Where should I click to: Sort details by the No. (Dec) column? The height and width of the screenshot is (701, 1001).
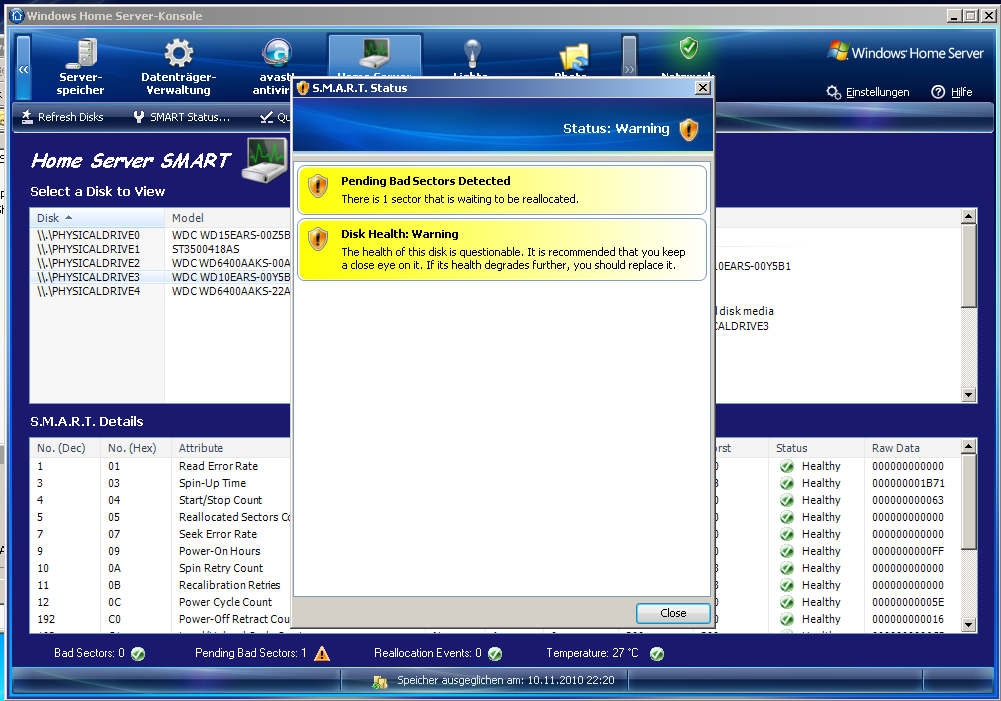(65, 448)
